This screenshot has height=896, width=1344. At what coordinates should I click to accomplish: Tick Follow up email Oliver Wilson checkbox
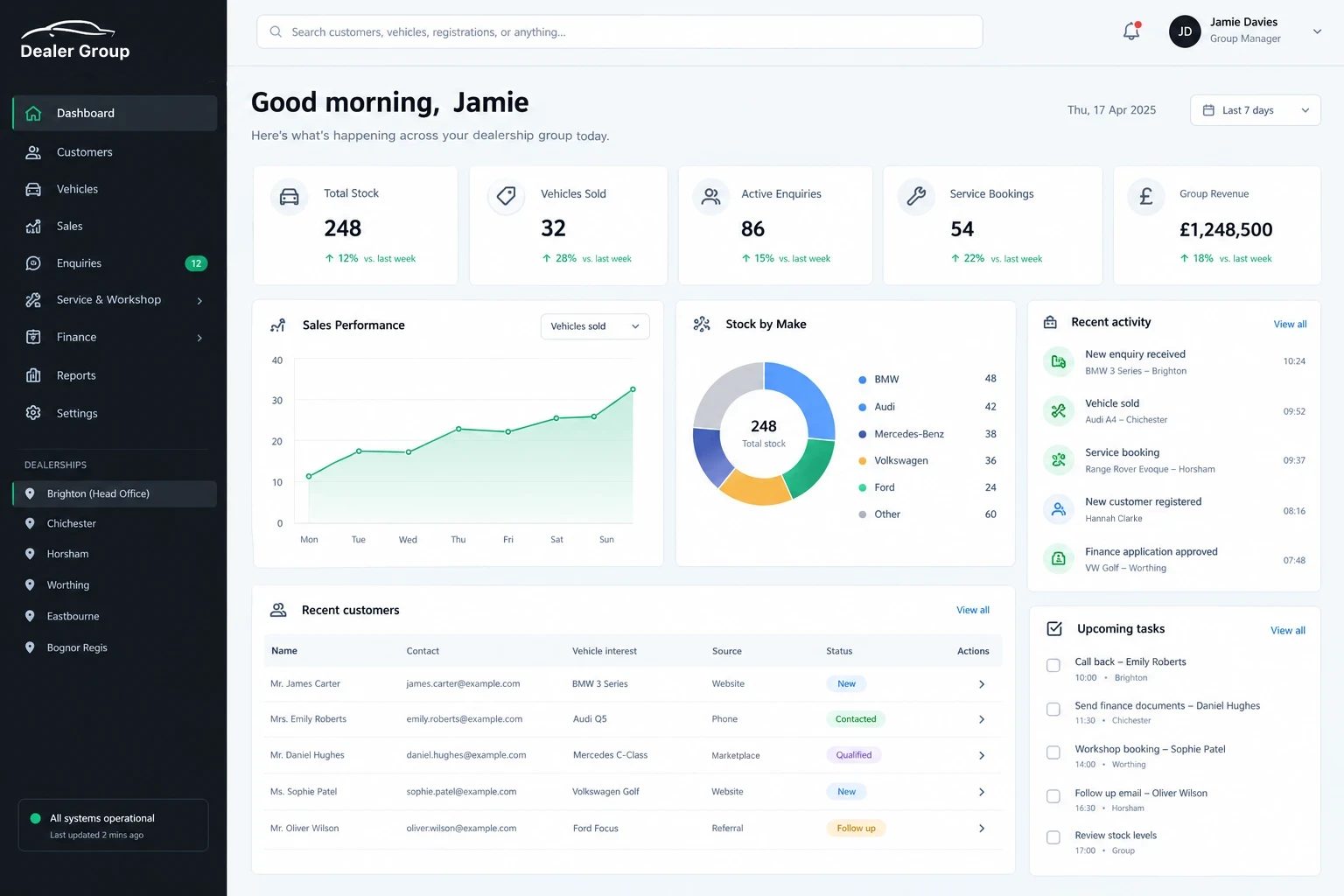[x=1053, y=796]
